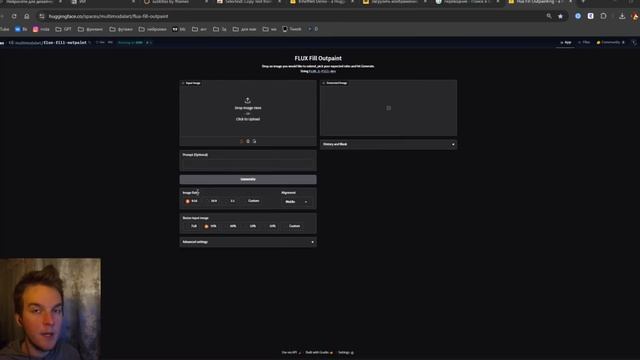Select the 75% resize input option
The height and width of the screenshot is (360, 640).
point(211,226)
